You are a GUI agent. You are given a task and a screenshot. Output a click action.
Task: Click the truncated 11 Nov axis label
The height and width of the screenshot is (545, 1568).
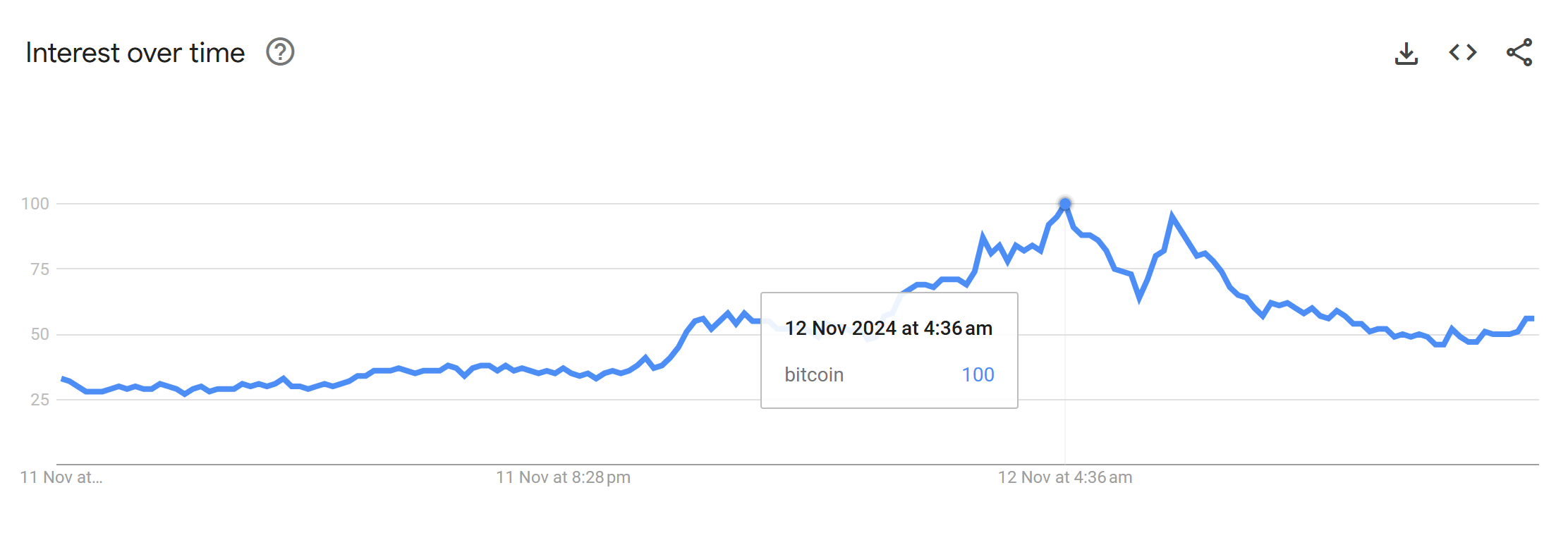(61, 477)
